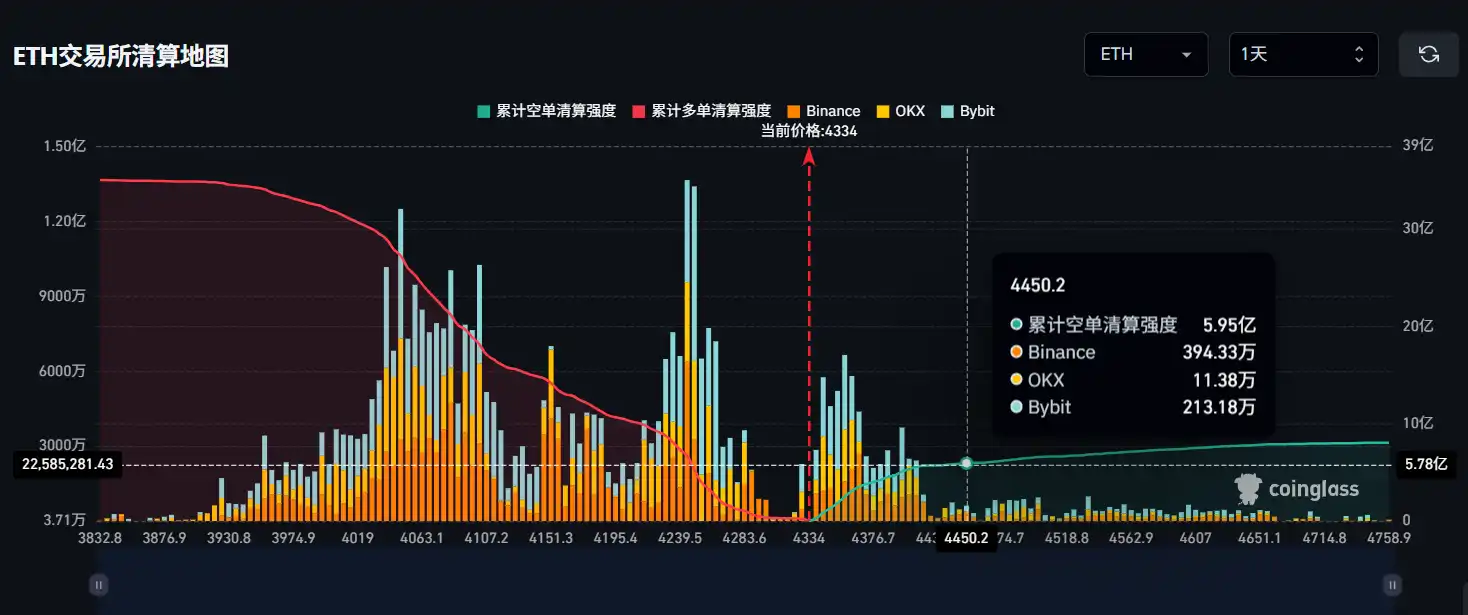Click the 9000万 left axis label
Viewport: 1468px width, 615px height.
pyautogui.click(x=63, y=296)
